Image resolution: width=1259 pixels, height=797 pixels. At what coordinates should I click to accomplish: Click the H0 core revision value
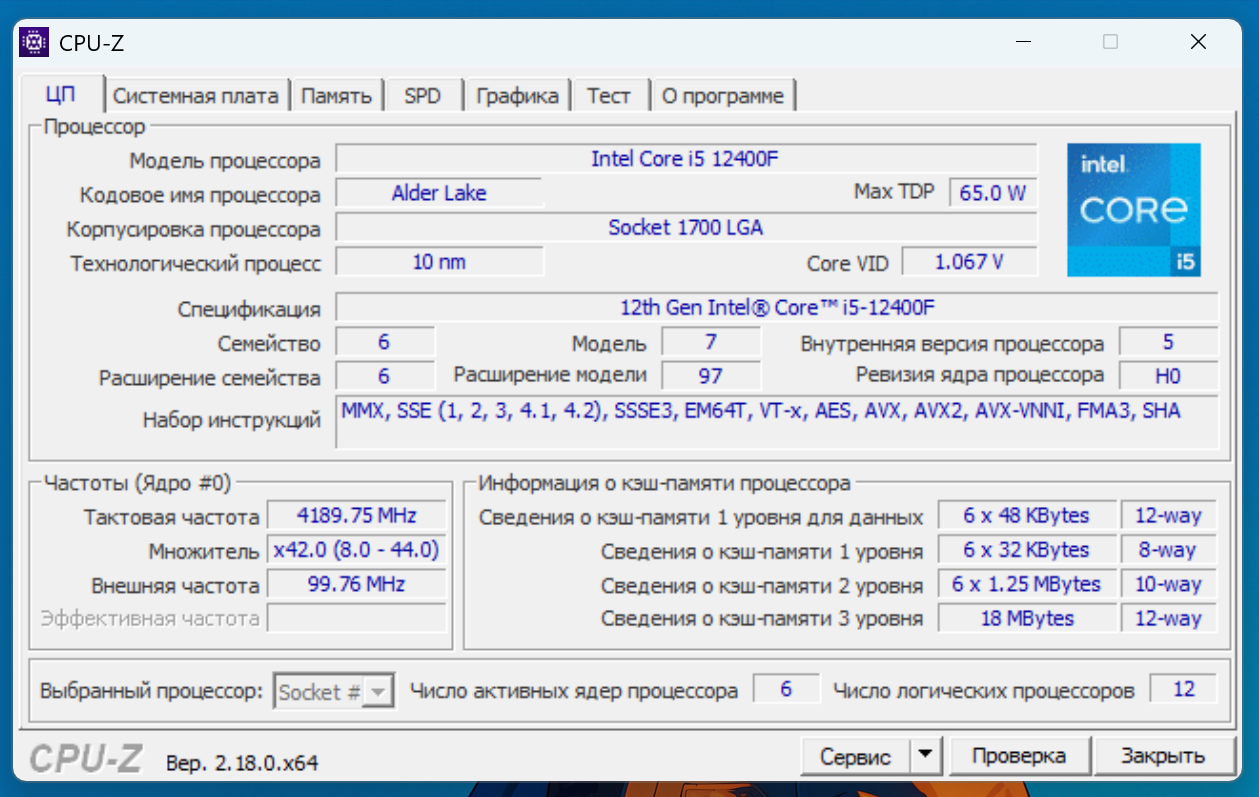tap(1168, 376)
